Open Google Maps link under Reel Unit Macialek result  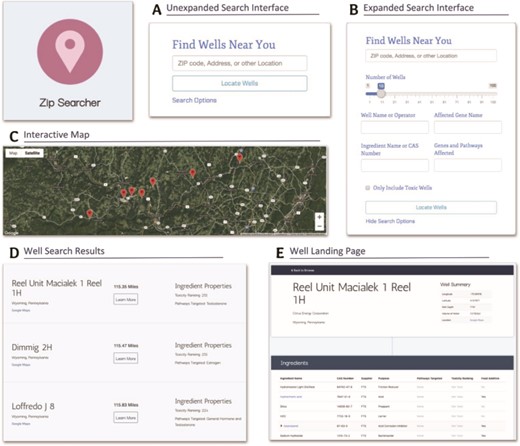click(x=21, y=310)
